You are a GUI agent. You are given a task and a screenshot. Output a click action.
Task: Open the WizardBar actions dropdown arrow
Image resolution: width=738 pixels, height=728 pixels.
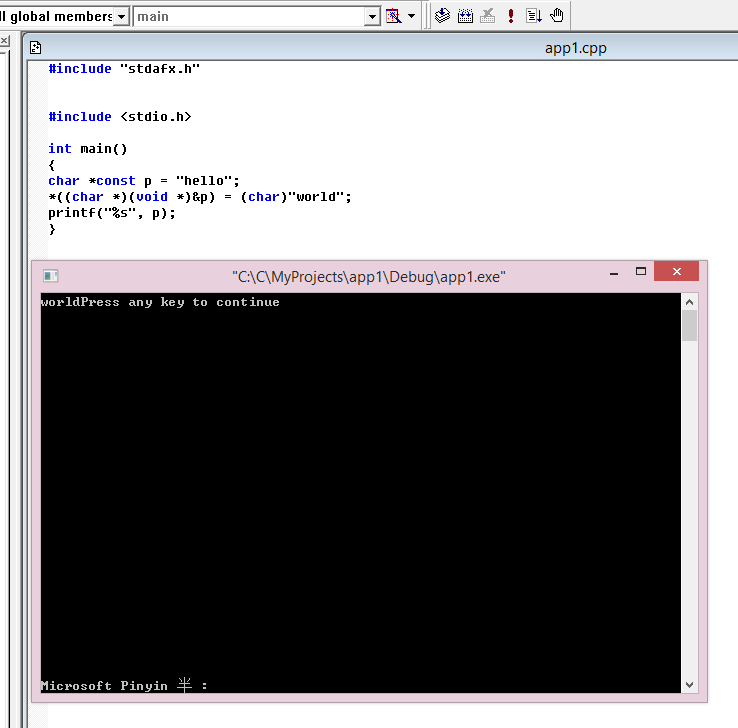[411, 16]
